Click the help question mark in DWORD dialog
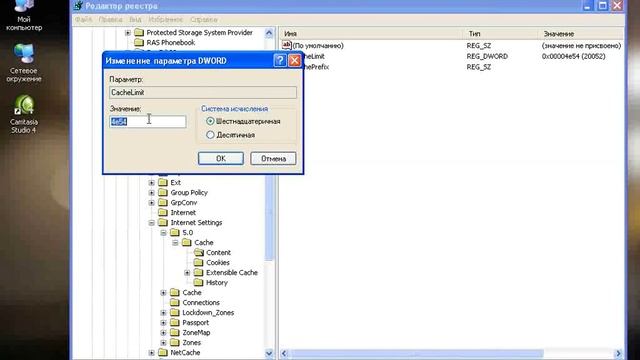 tap(280, 60)
